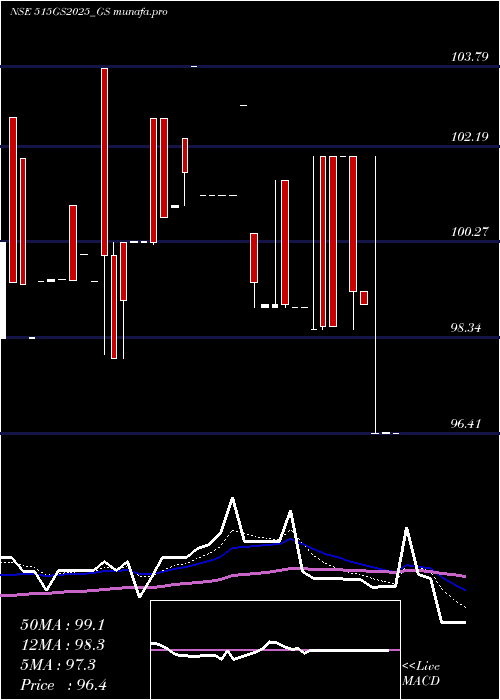Screen dimensions: 500x700
Task: Click the 5MA : 97.3 reading
Action: click(x=58, y=665)
